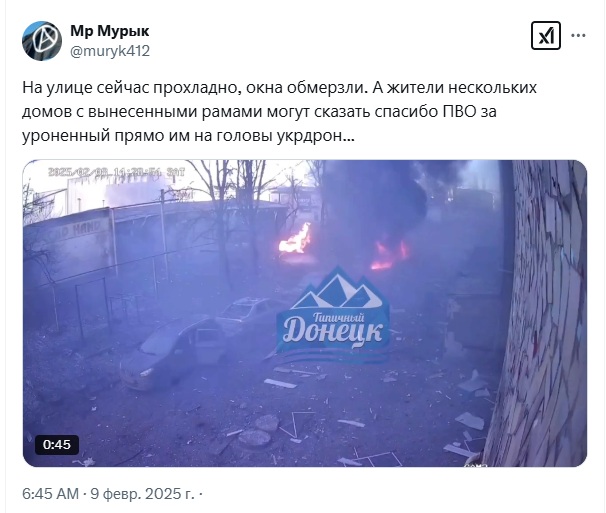Click the tweet text starting На улице
Screen dimensions: 606x513
[x=279, y=112]
